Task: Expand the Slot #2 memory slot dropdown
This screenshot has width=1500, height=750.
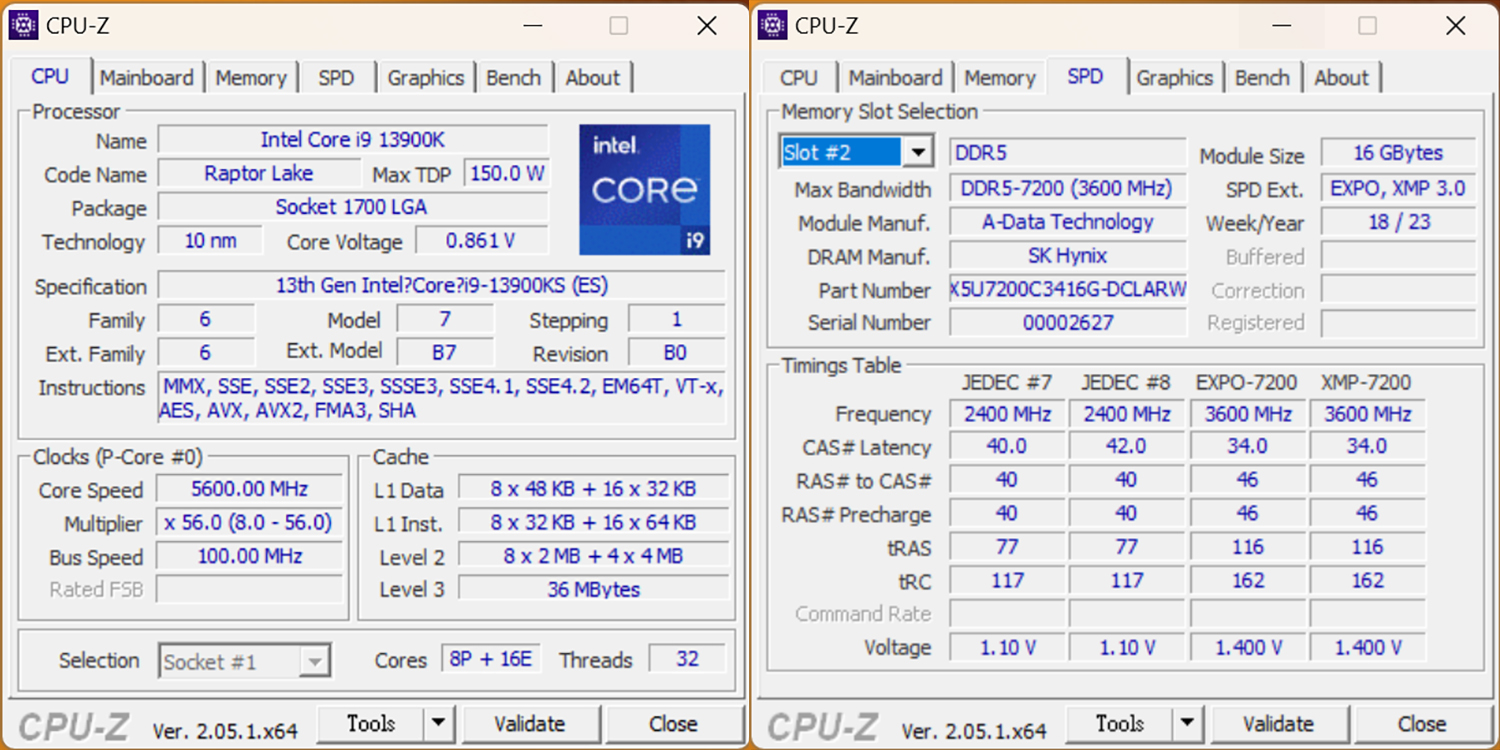Action: pos(917,152)
